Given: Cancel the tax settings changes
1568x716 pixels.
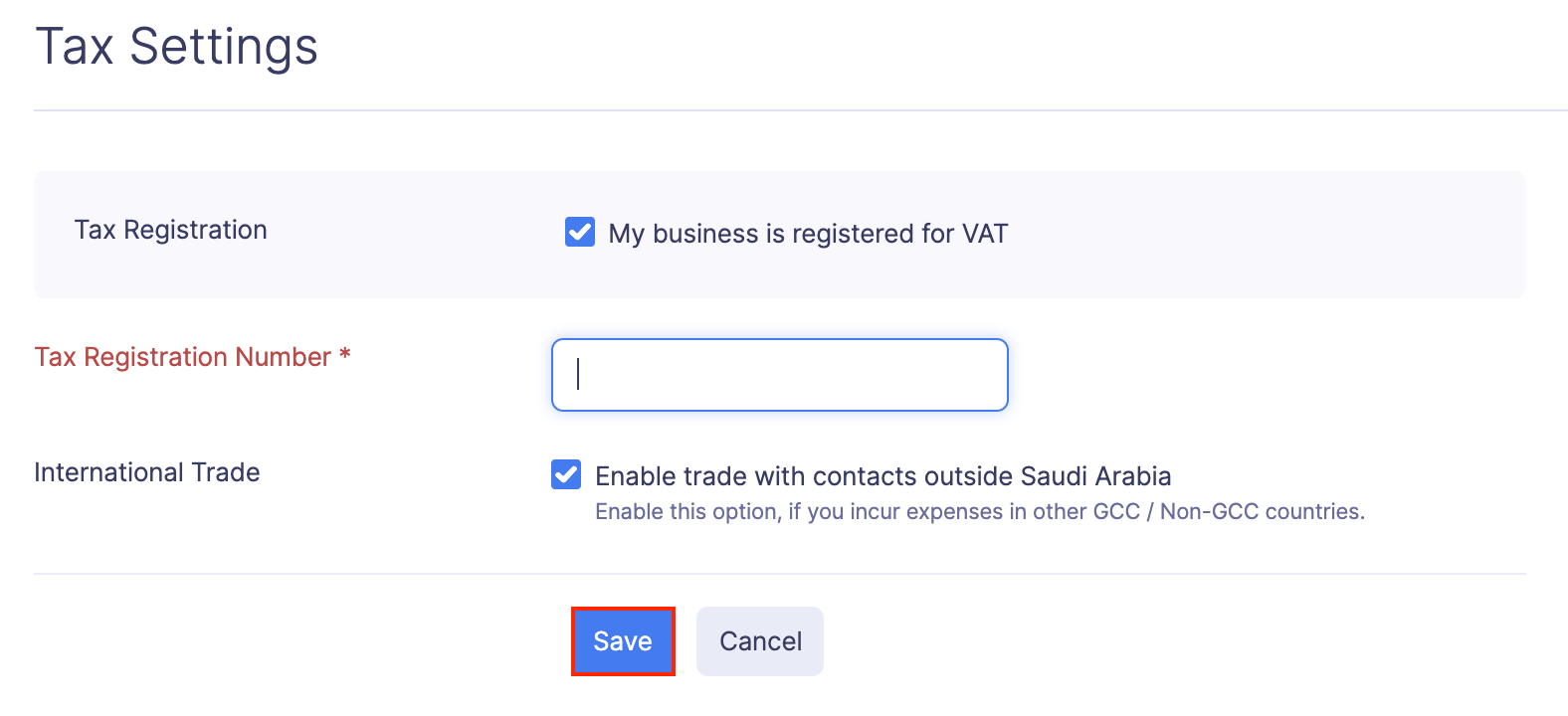Looking at the screenshot, I should click(x=759, y=640).
